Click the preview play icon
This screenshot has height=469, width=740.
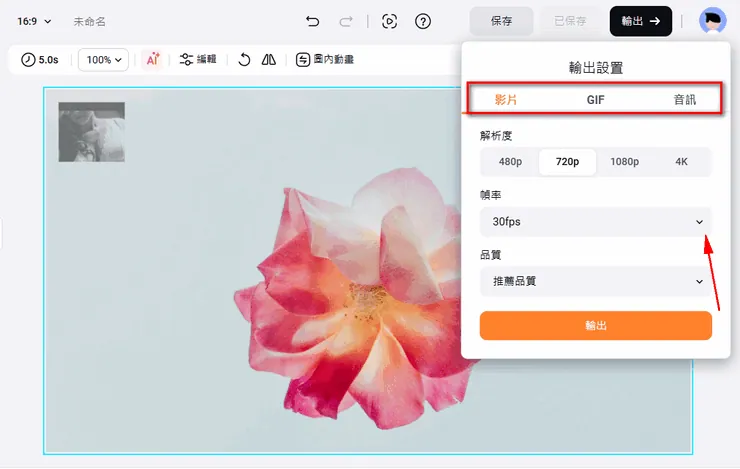point(390,21)
